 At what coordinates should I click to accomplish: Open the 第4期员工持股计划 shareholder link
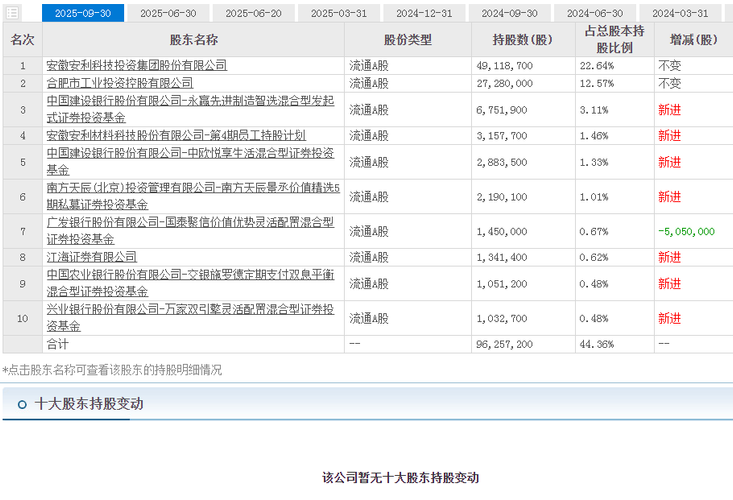pyautogui.click(x=176, y=136)
